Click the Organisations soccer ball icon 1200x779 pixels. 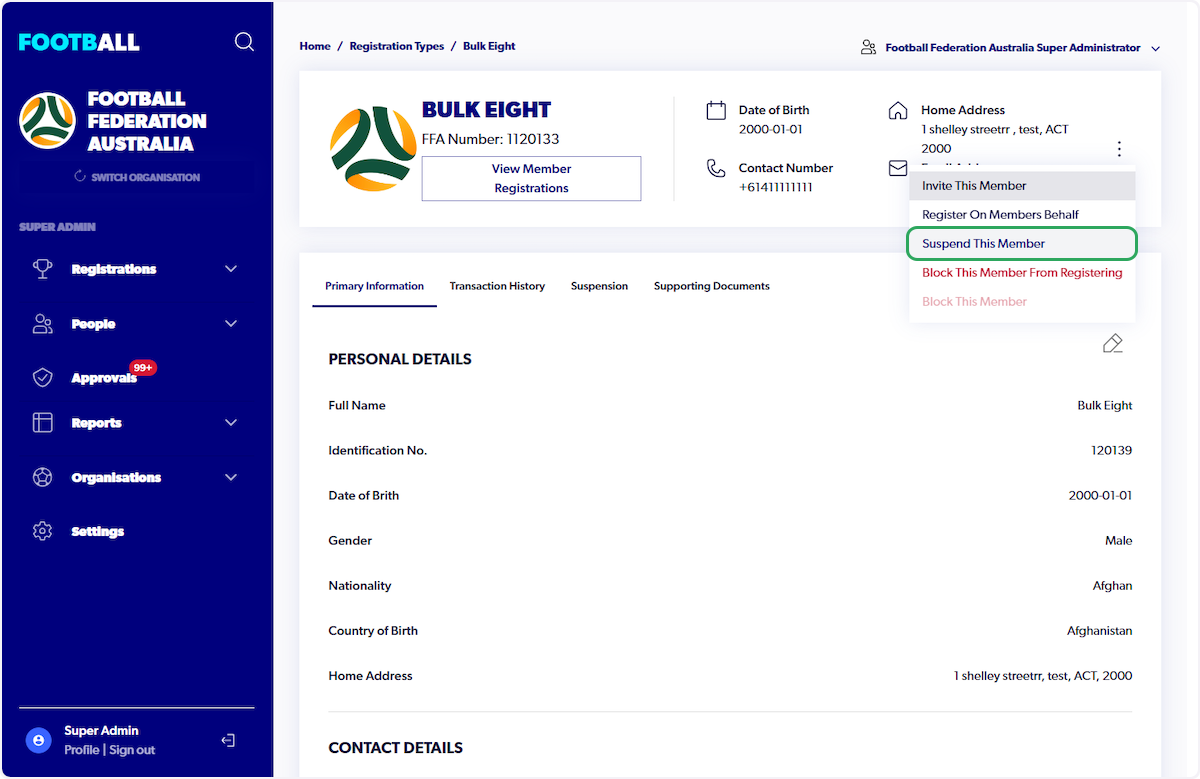[x=43, y=477]
